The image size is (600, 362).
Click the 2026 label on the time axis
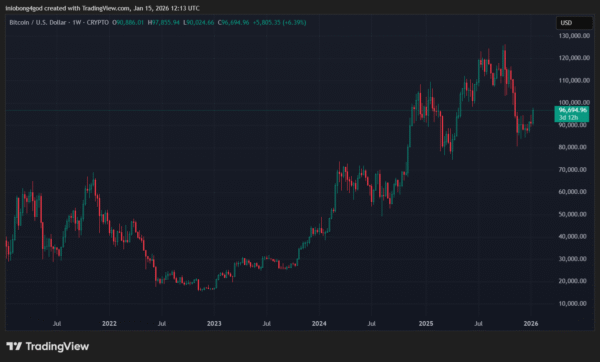pyautogui.click(x=531, y=324)
